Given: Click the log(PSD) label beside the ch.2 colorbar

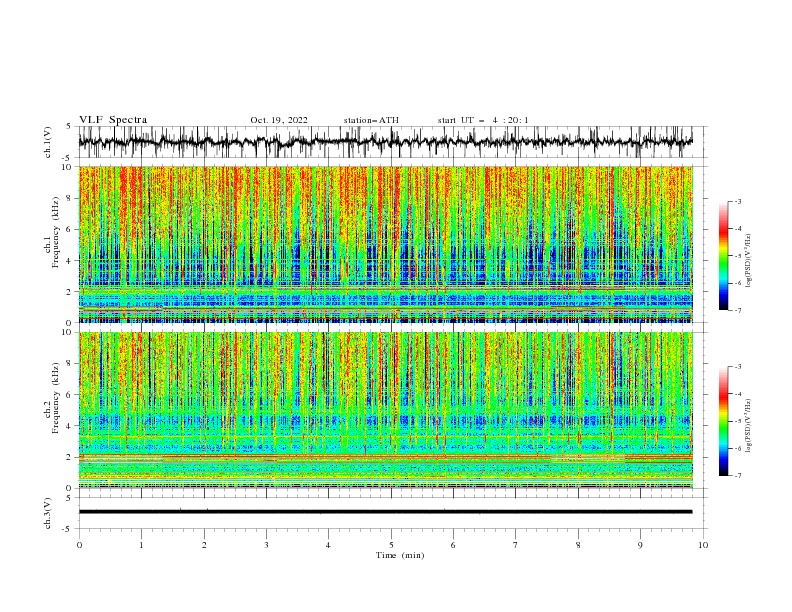Looking at the screenshot, I should click(x=750, y=425).
